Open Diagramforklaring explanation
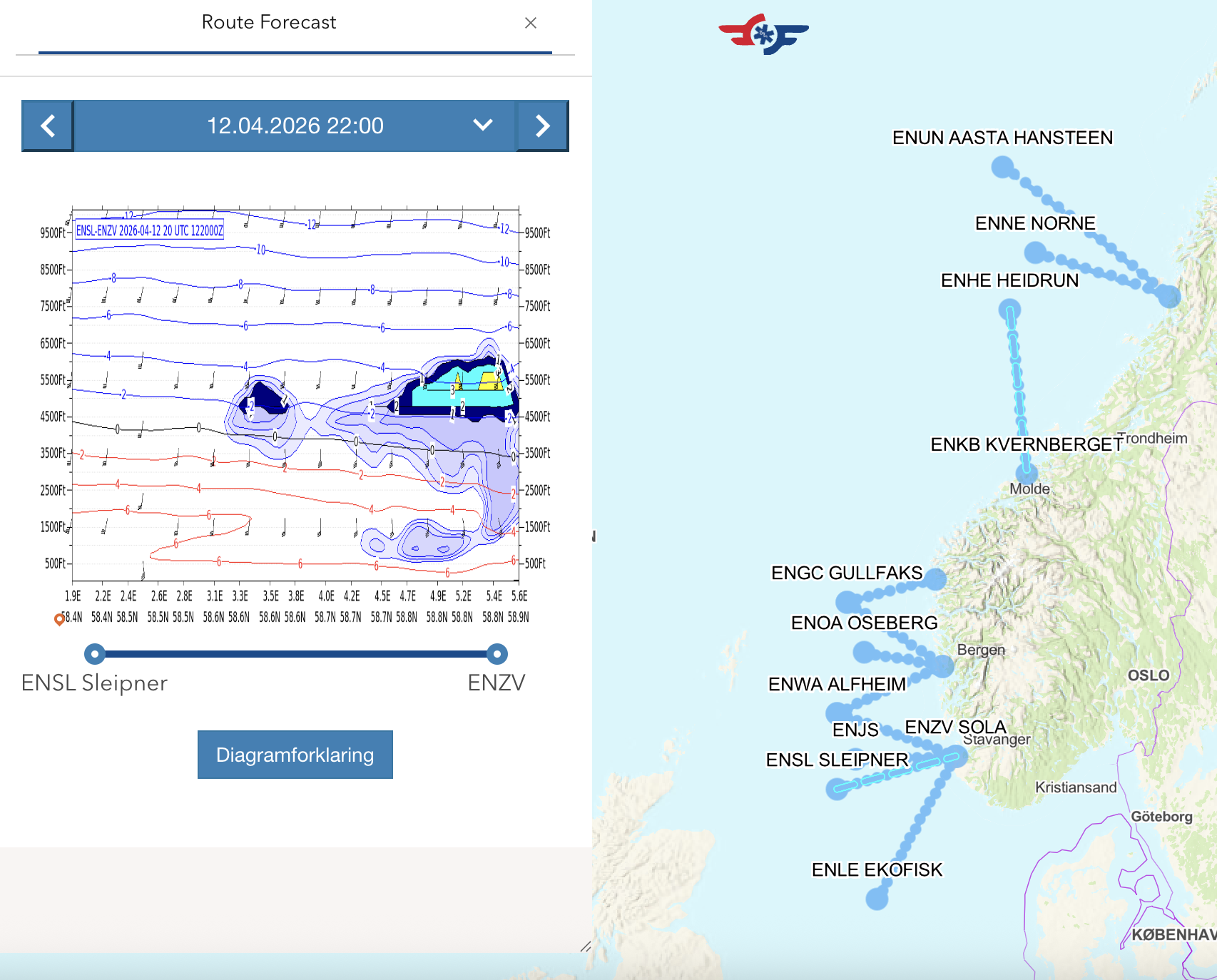This screenshot has height=980, width=1217. (295, 755)
